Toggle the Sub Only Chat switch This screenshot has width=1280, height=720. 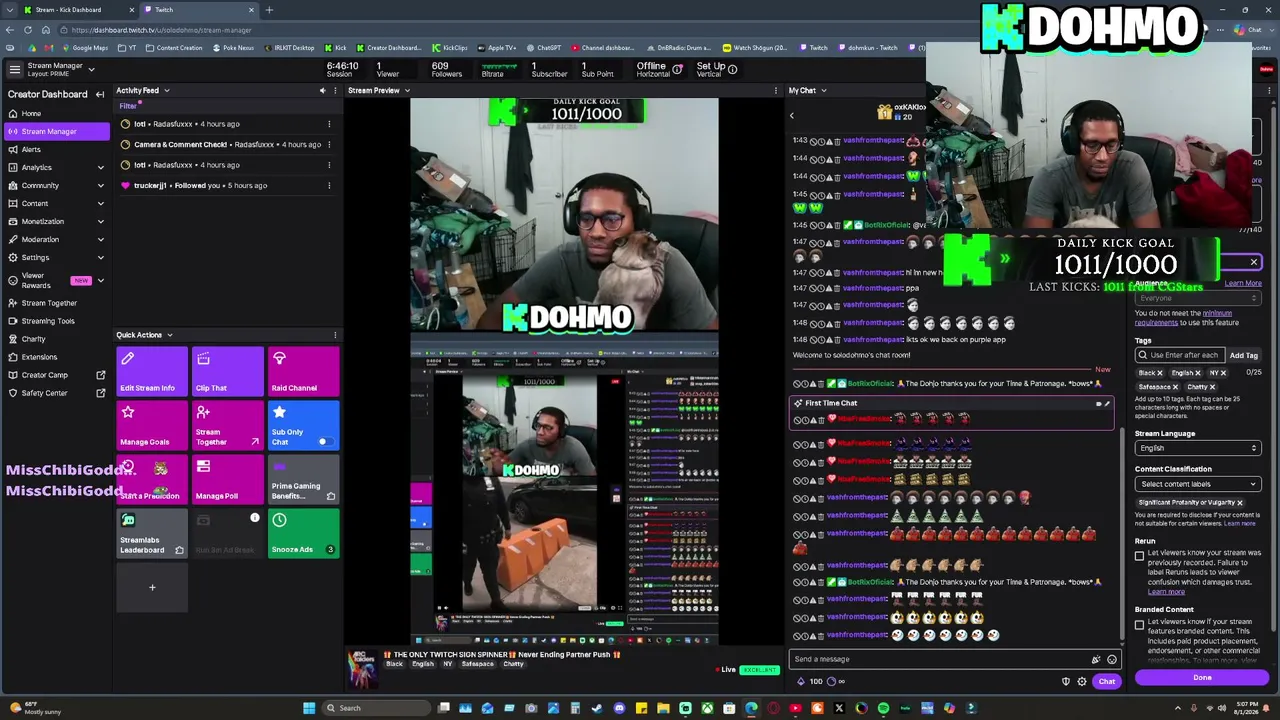(324, 441)
